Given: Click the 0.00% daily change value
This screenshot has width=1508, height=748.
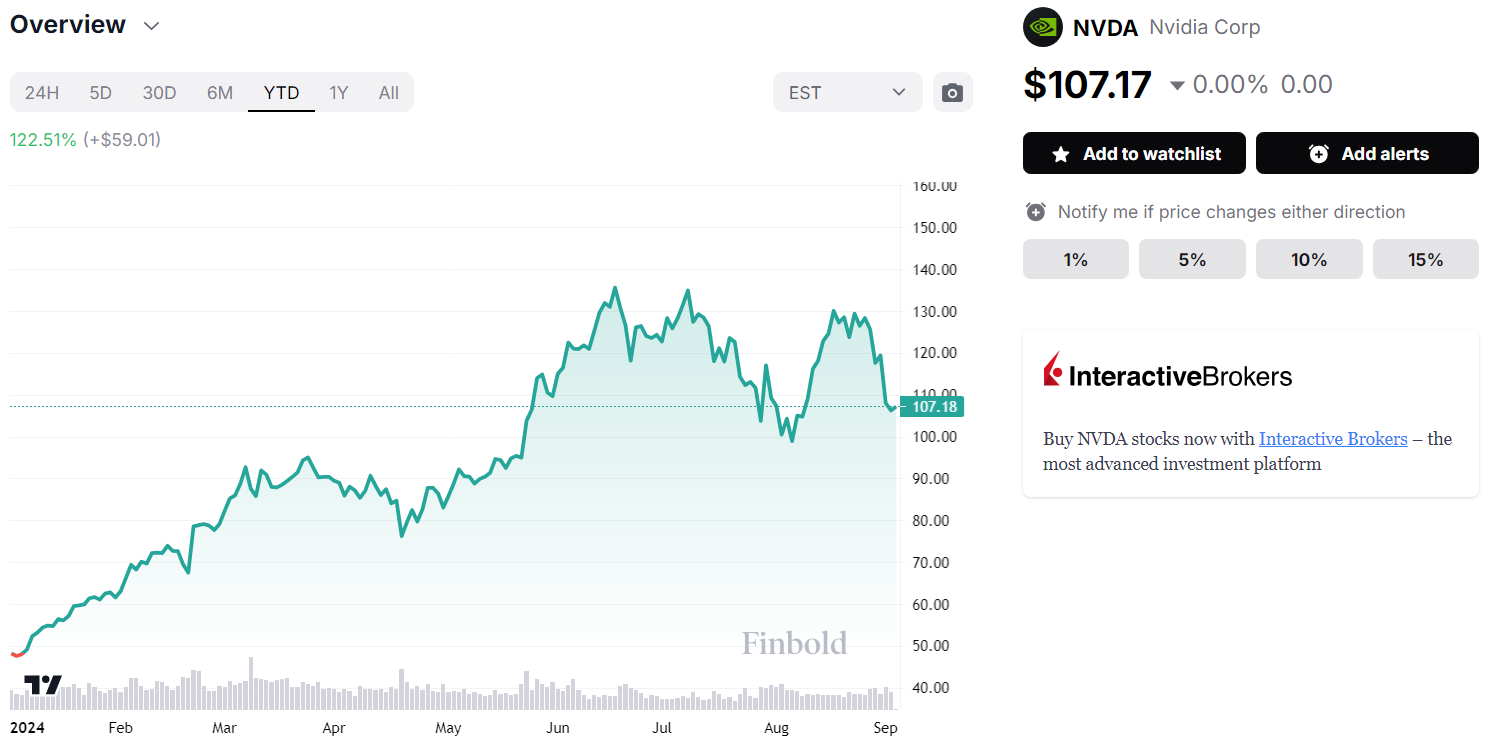Looking at the screenshot, I should (1230, 84).
